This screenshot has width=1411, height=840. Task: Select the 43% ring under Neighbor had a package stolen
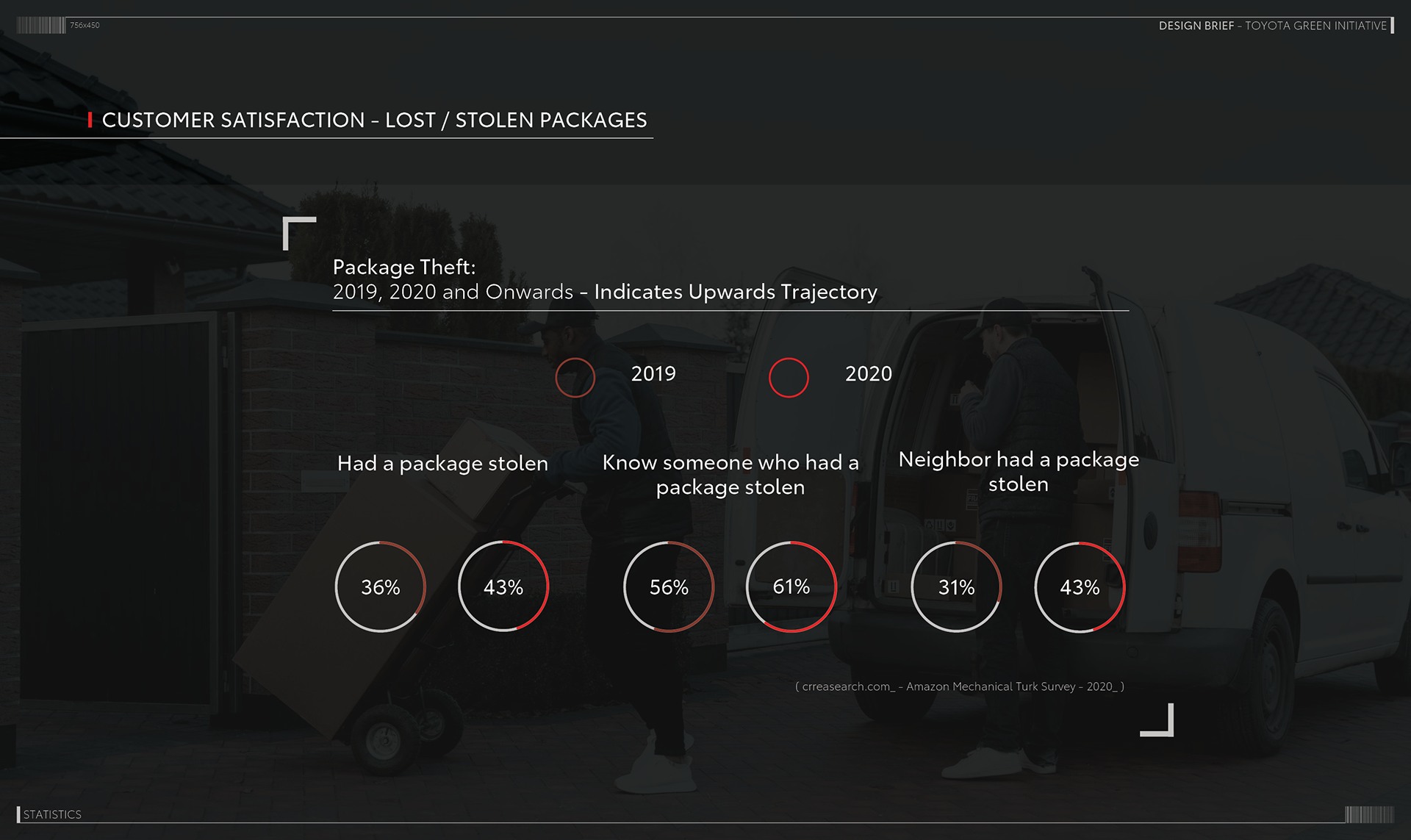1080,586
